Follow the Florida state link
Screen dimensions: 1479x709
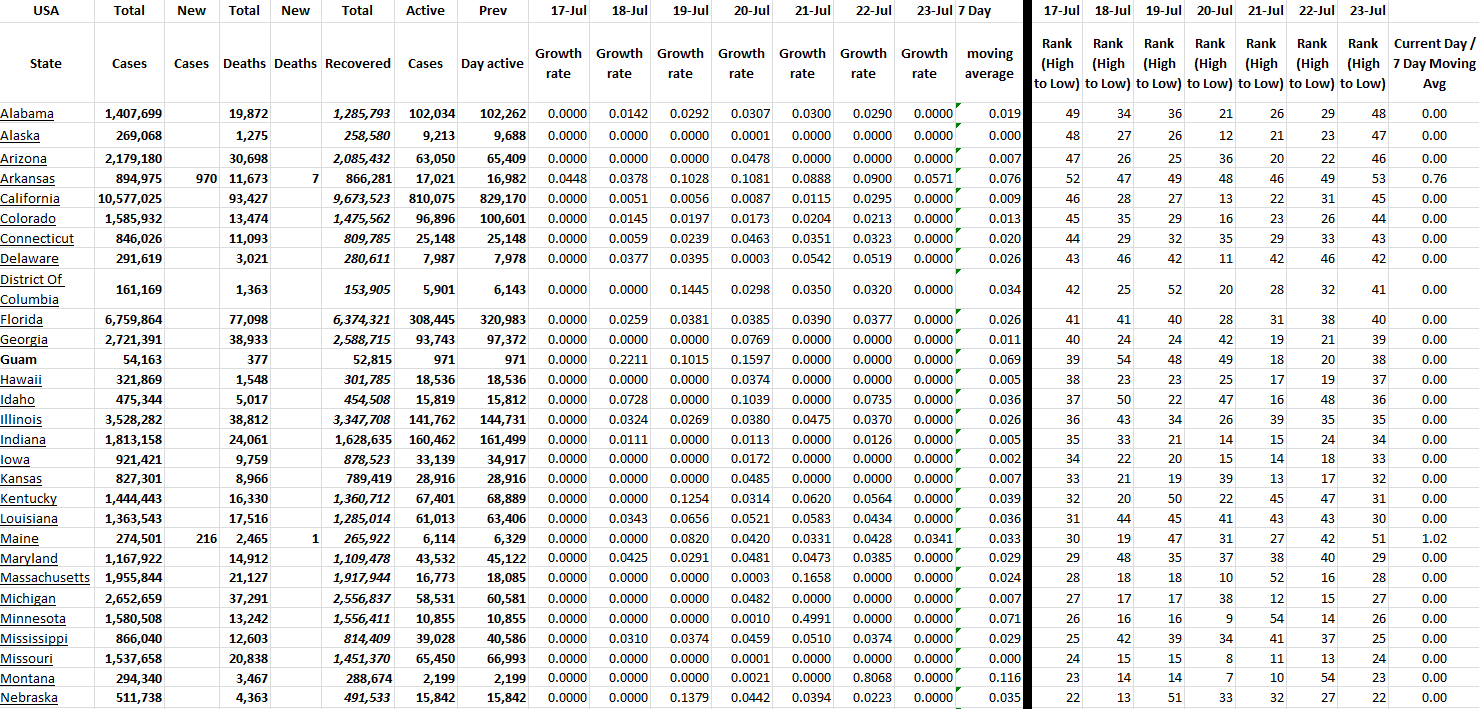pyautogui.click(x=22, y=320)
